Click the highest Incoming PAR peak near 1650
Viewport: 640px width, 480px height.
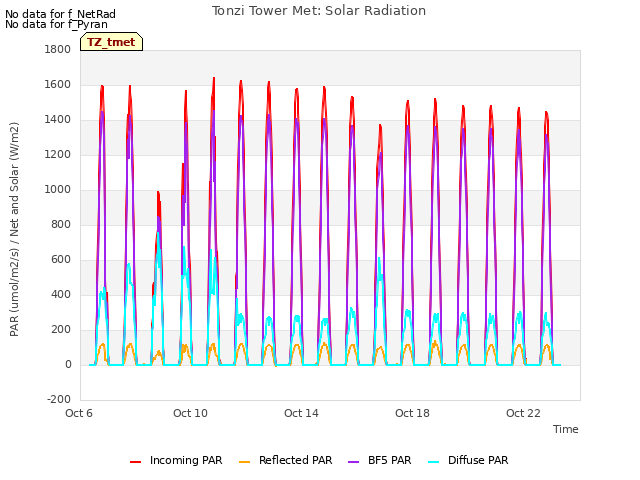(x=214, y=78)
